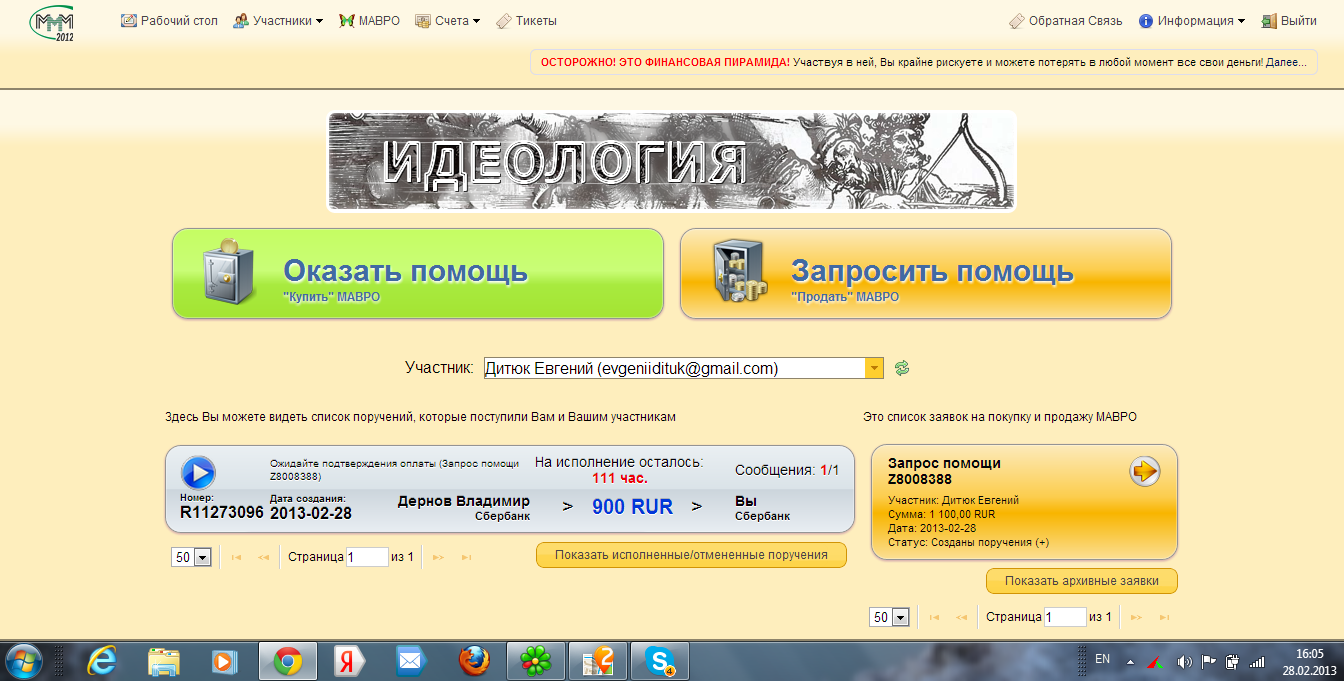Click last-page arrow in orders pager
Image resolution: width=1344 pixels, height=681 pixels.
pyautogui.click(x=465, y=557)
